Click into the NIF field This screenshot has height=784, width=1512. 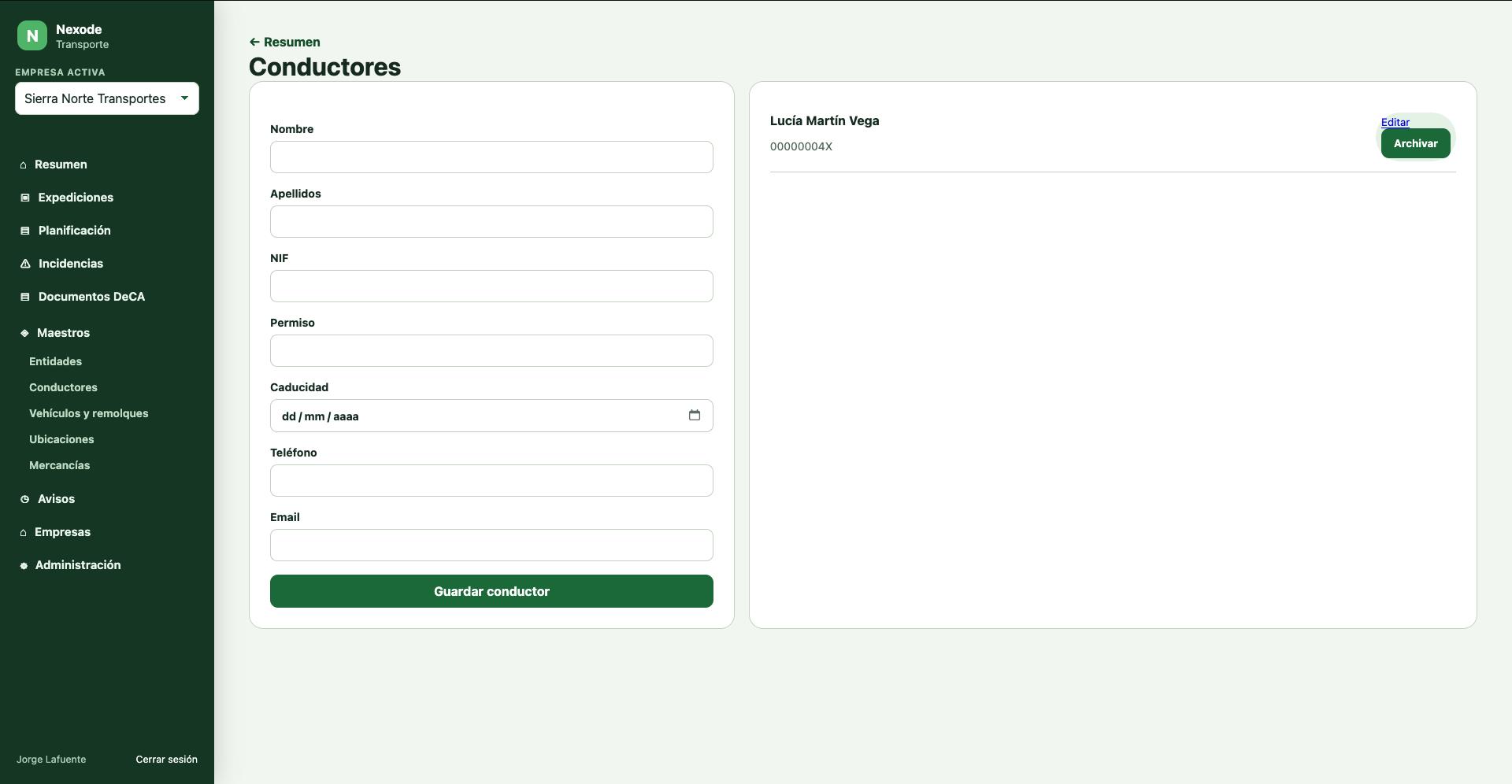[x=491, y=287]
